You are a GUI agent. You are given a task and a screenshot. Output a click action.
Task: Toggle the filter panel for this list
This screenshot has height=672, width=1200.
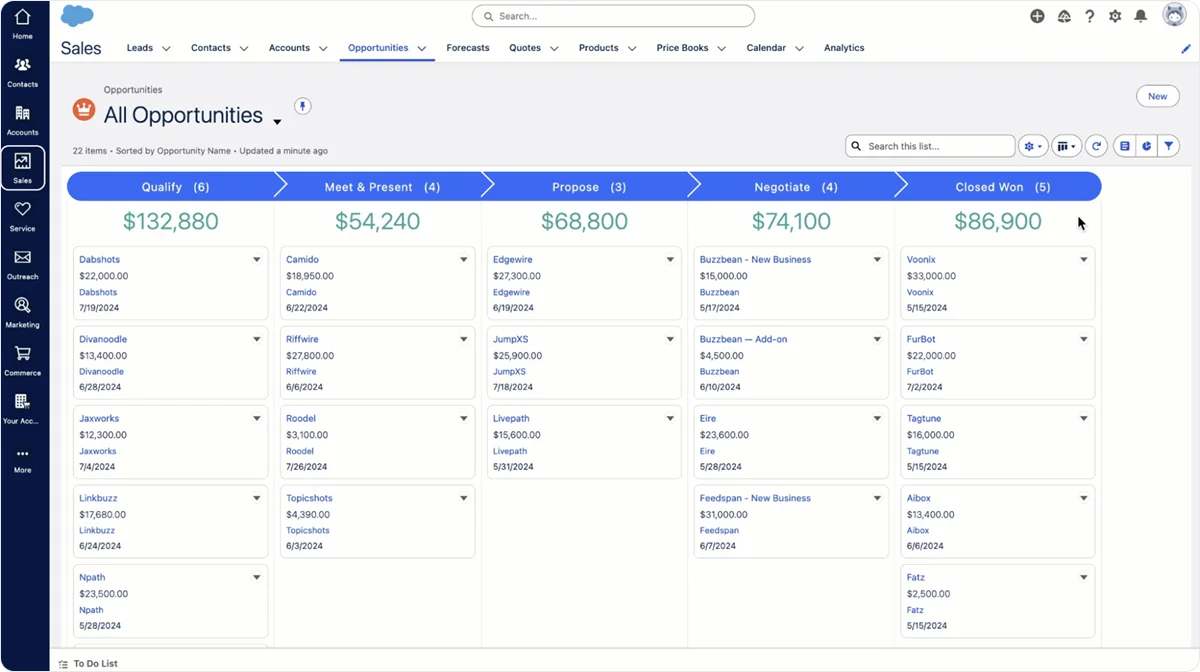pyautogui.click(x=1168, y=145)
